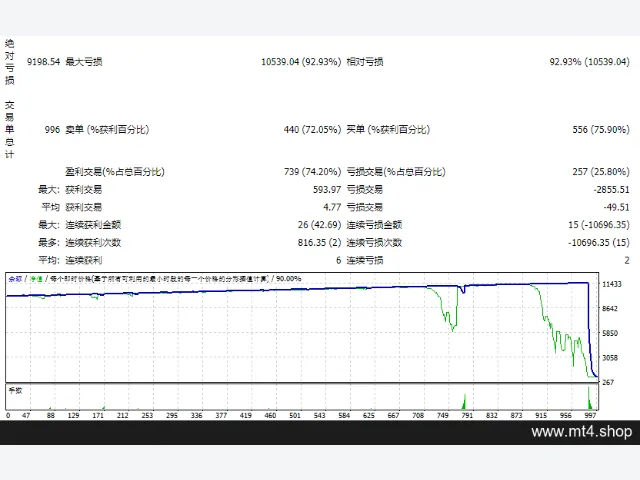Select the 卖单 (%获利百分比) label
The height and width of the screenshot is (480, 640).
[107, 129]
